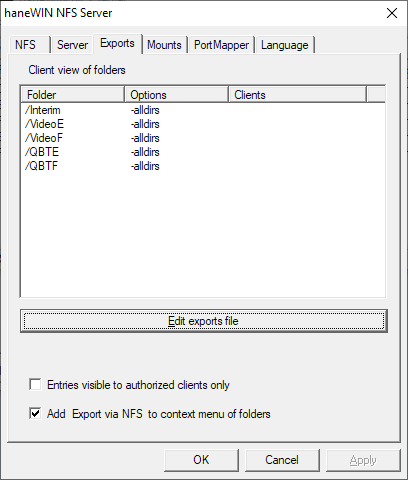Click the Apply button

point(363,460)
